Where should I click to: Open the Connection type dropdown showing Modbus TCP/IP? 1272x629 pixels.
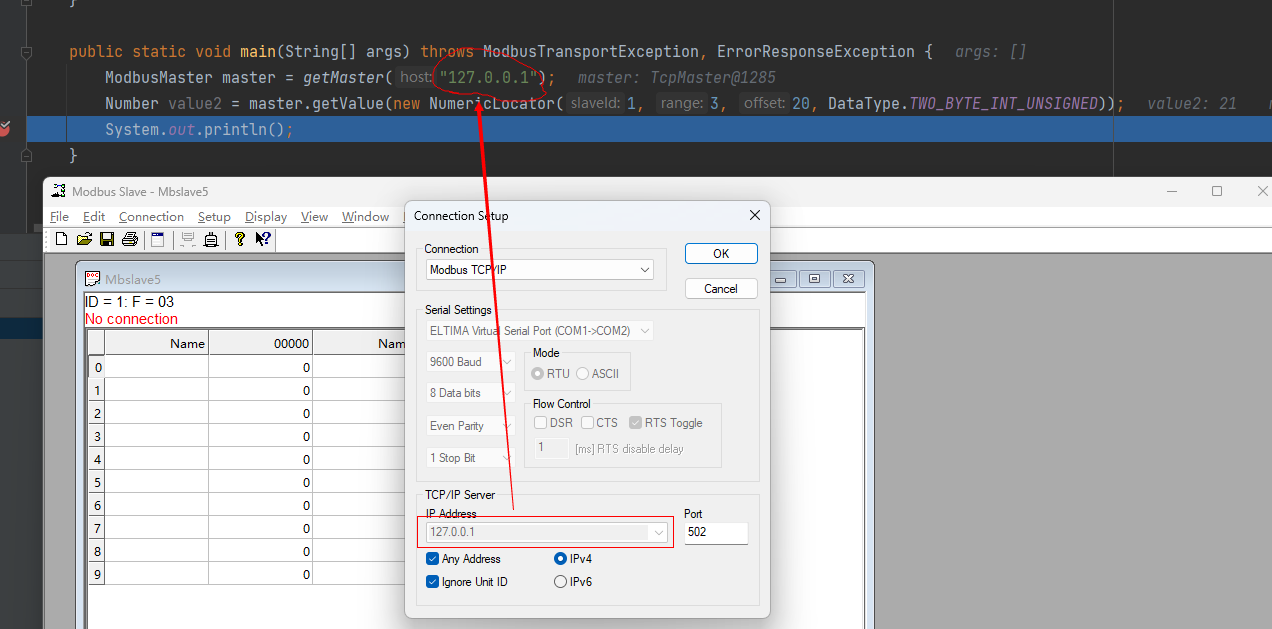click(x=540, y=270)
